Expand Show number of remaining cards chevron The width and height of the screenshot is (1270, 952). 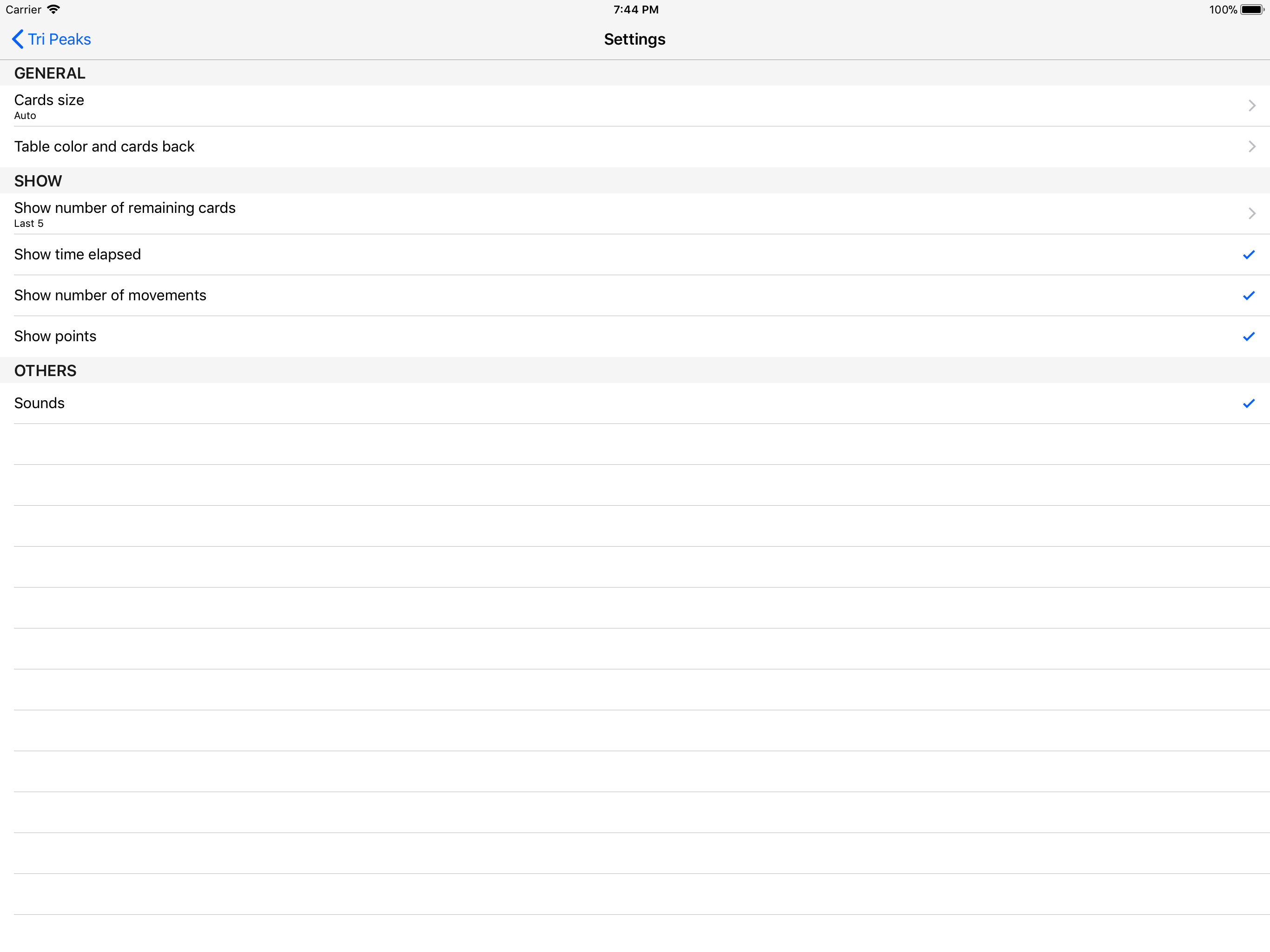(x=1251, y=214)
